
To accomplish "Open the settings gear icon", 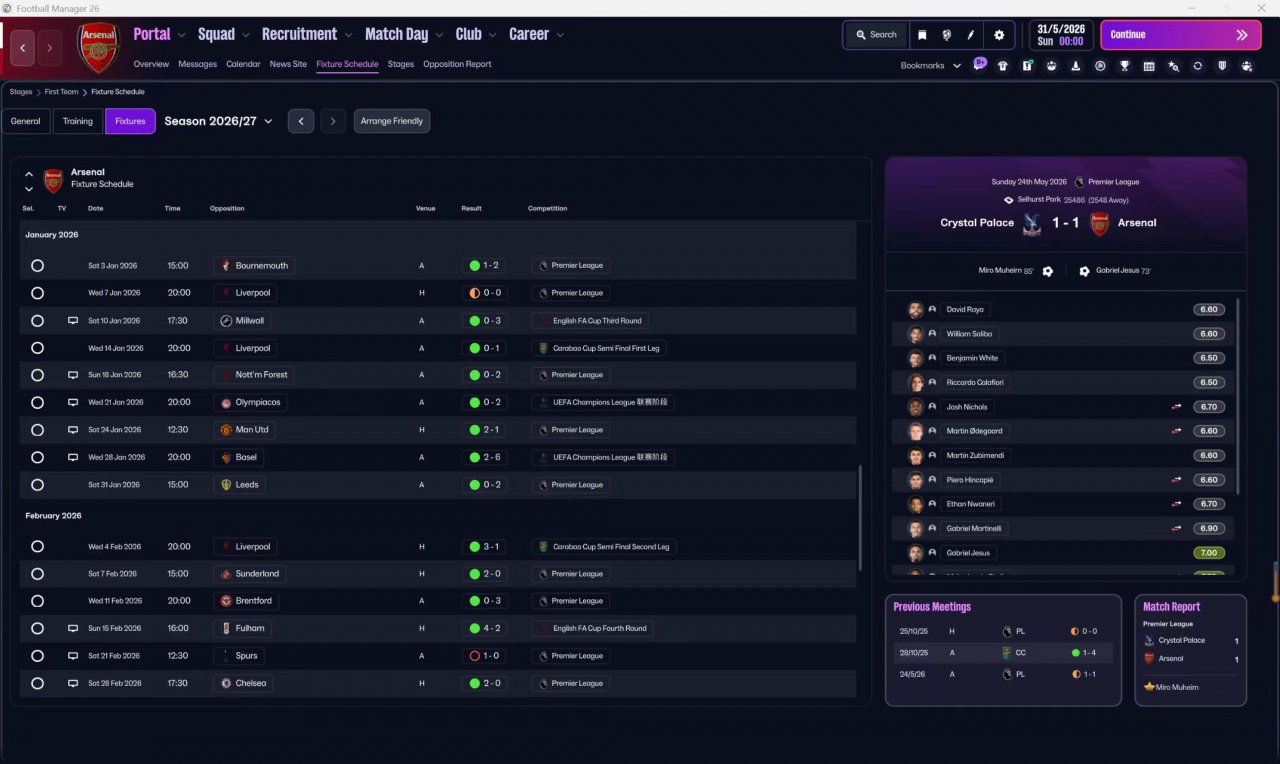I will 998,35.
